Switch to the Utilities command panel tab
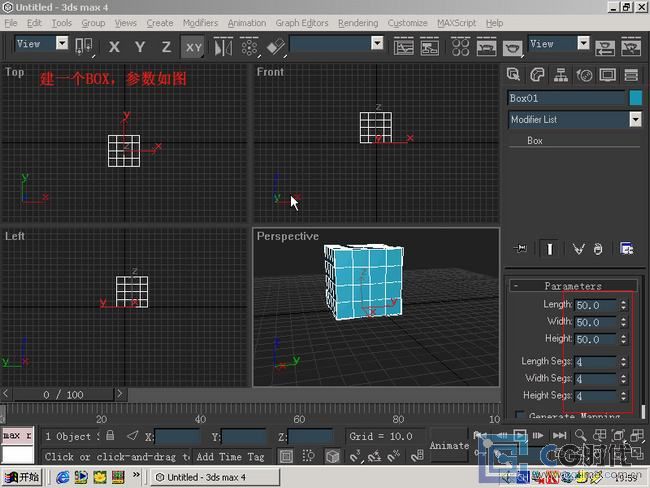This screenshot has height=488, width=650. click(x=631, y=75)
